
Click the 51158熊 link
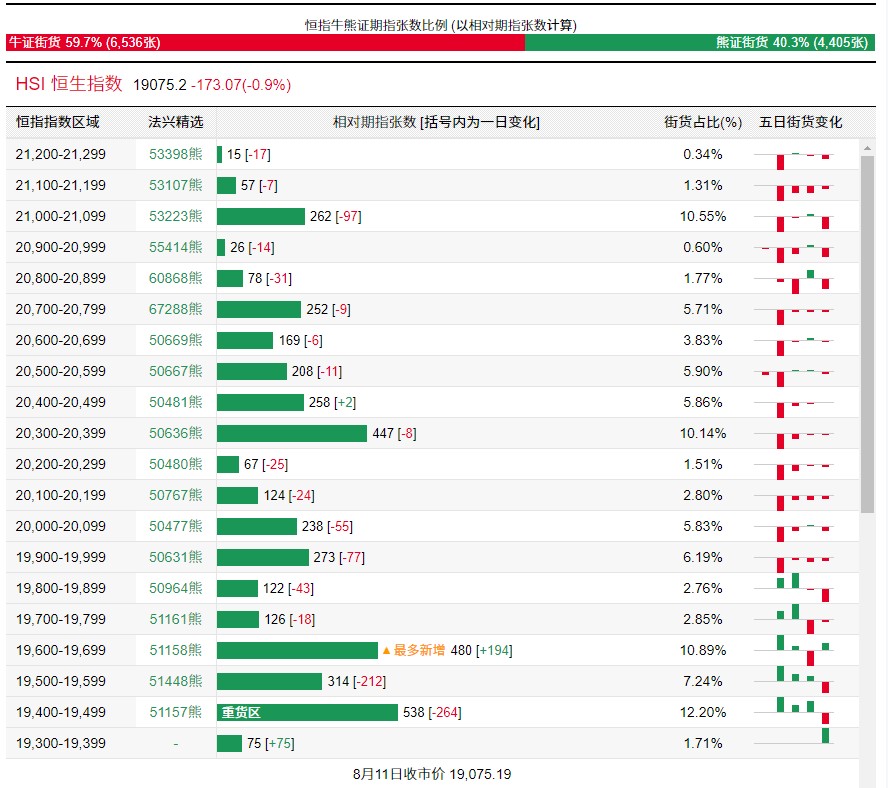tap(175, 650)
